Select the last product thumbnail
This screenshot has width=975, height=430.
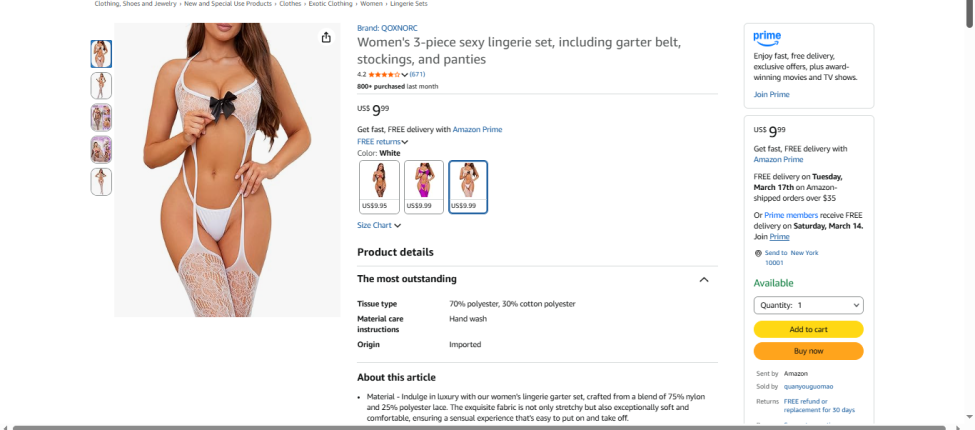click(x=101, y=181)
